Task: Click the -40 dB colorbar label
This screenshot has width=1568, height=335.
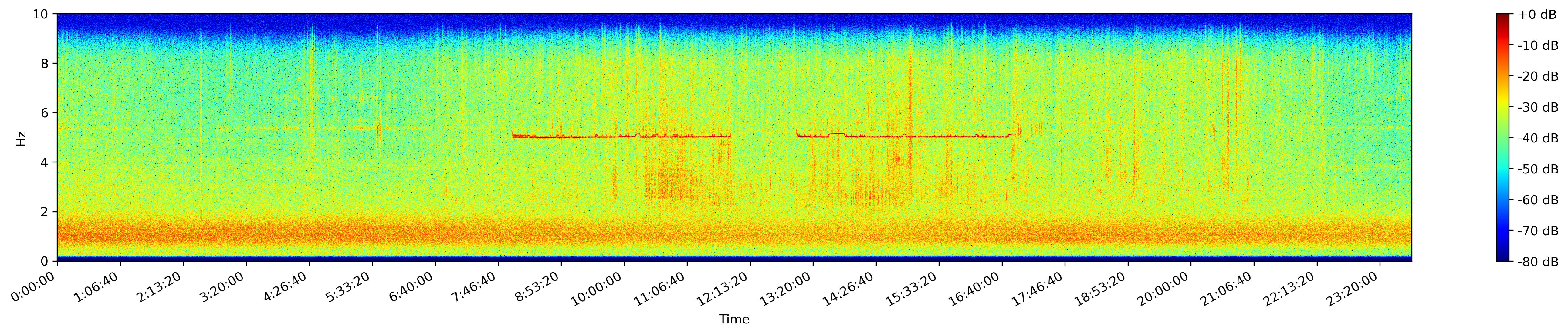Action: pyautogui.click(x=1538, y=139)
